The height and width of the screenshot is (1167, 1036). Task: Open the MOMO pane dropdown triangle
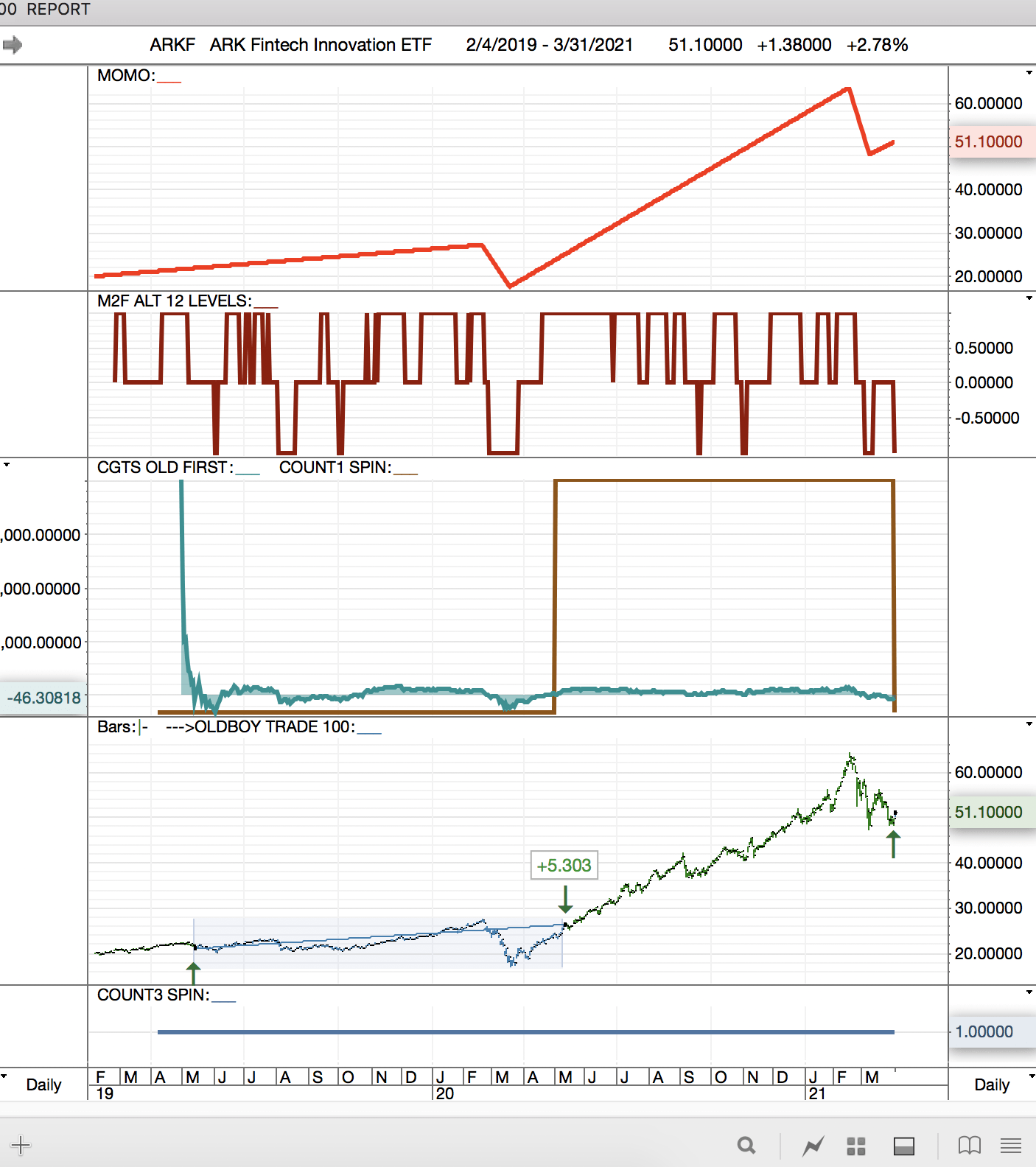coord(1029,73)
